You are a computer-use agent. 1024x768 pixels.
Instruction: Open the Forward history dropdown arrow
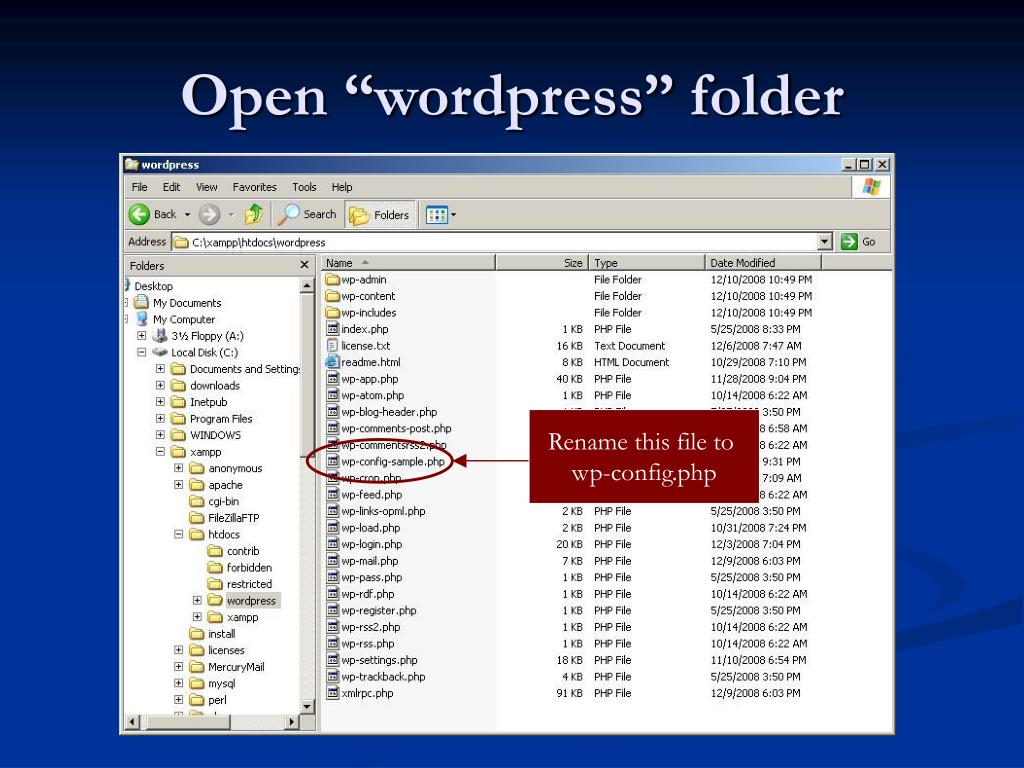click(231, 214)
